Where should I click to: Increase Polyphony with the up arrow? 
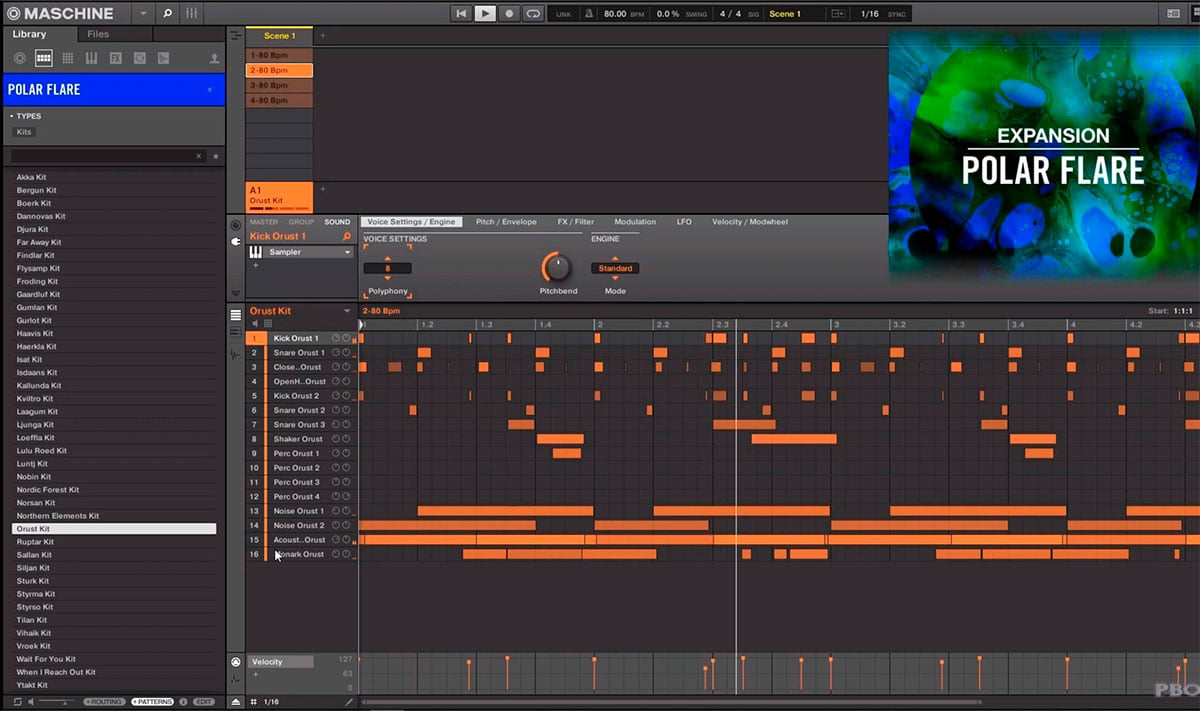click(388, 258)
